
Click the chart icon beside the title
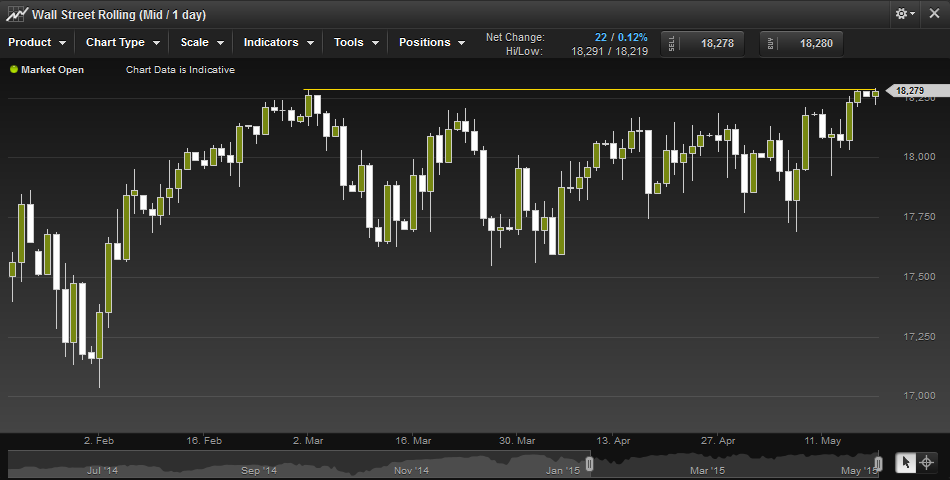[x=16, y=14]
